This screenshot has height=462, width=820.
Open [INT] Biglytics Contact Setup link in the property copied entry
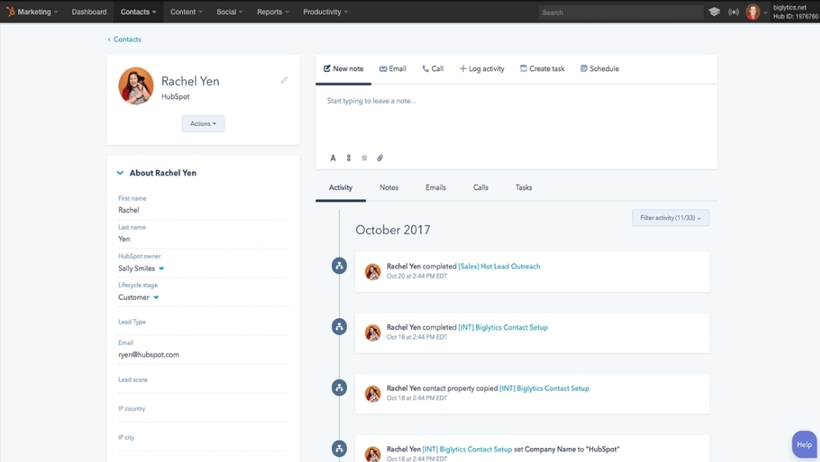click(x=544, y=388)
